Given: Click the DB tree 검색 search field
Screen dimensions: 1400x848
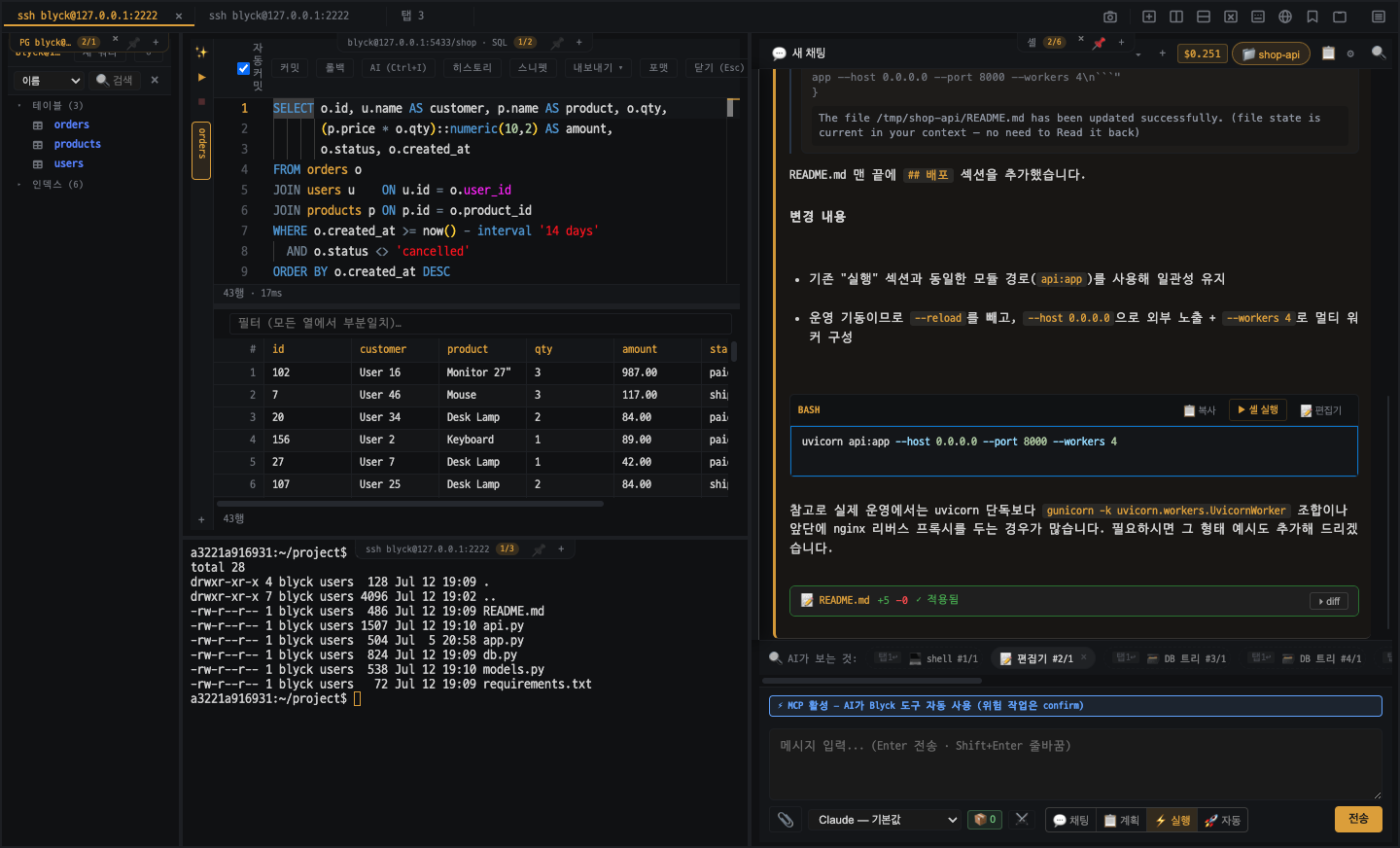Looking at the screenshot, I should (x=115, y=81).
